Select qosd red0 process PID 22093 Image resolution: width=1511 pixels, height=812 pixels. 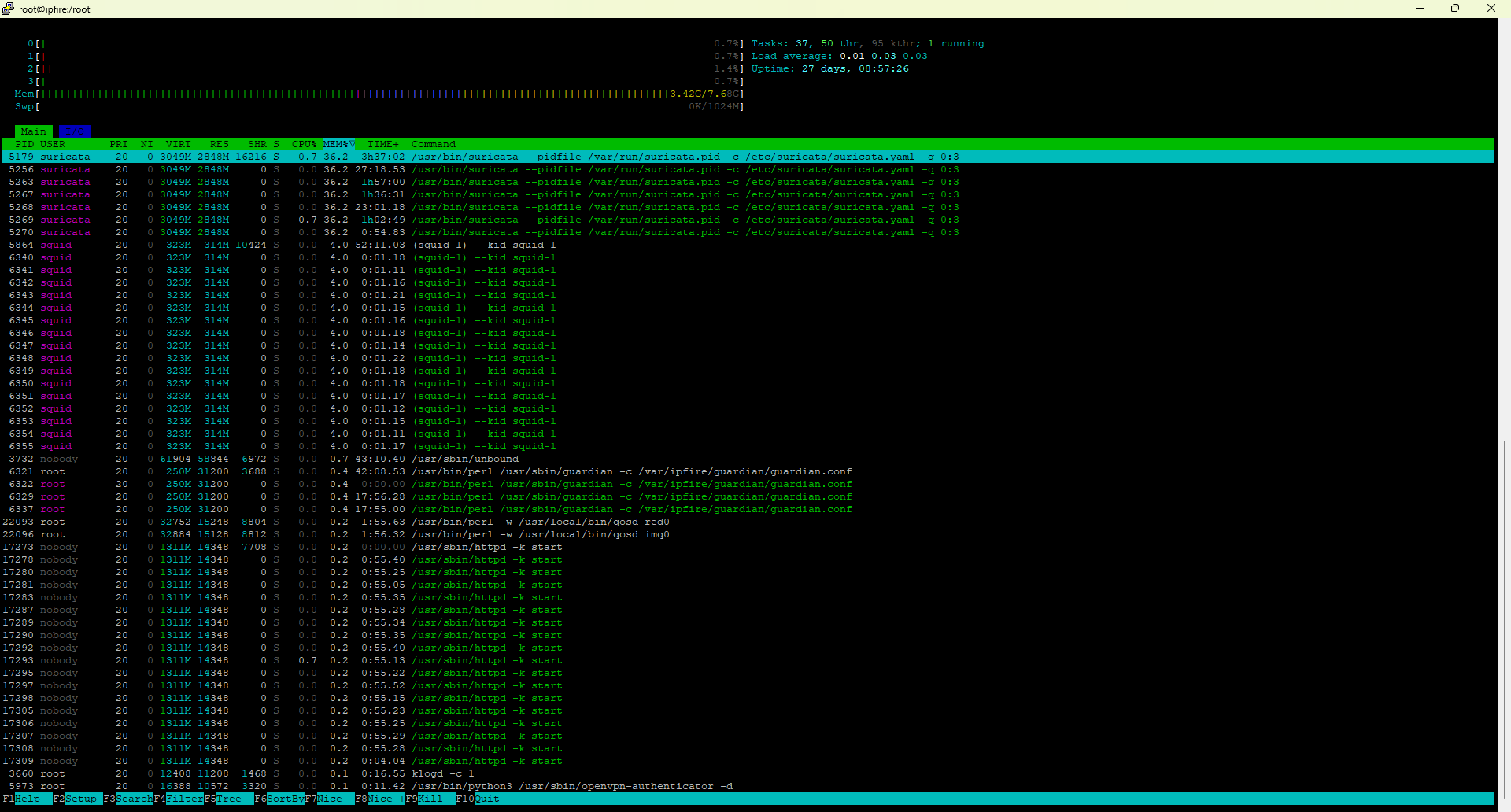tap(748, 522)
